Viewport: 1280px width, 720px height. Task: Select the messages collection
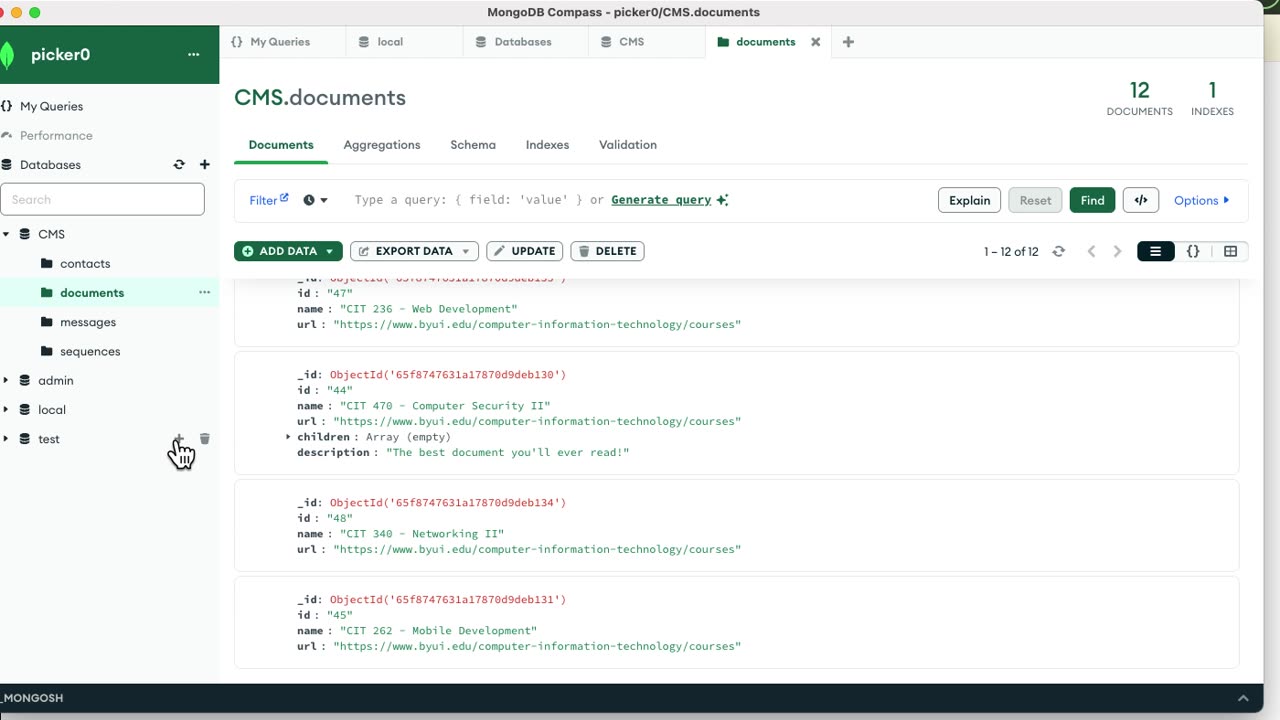88,322
